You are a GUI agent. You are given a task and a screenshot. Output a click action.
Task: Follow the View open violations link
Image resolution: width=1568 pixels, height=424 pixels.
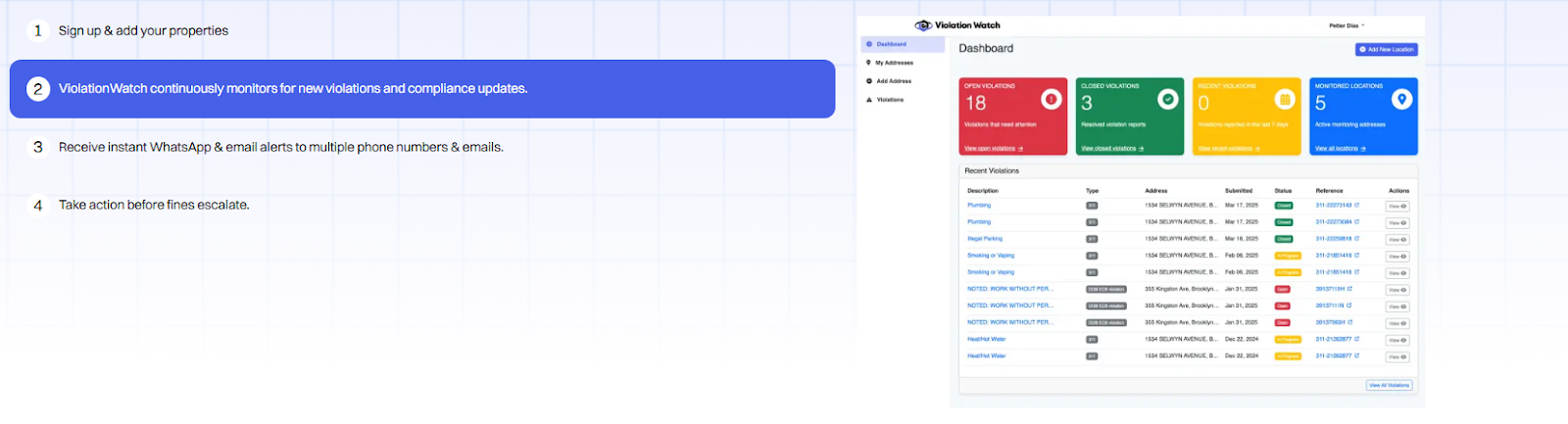pyautogui.click(x=993, y=149)
